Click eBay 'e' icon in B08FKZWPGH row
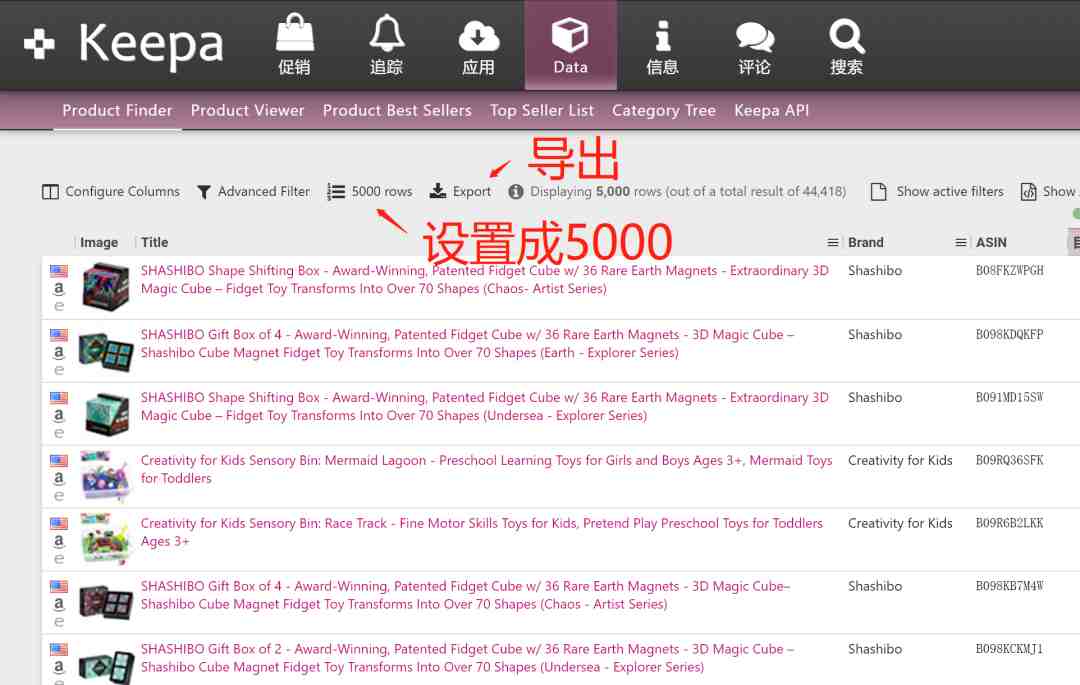 (x=59, y=306)
